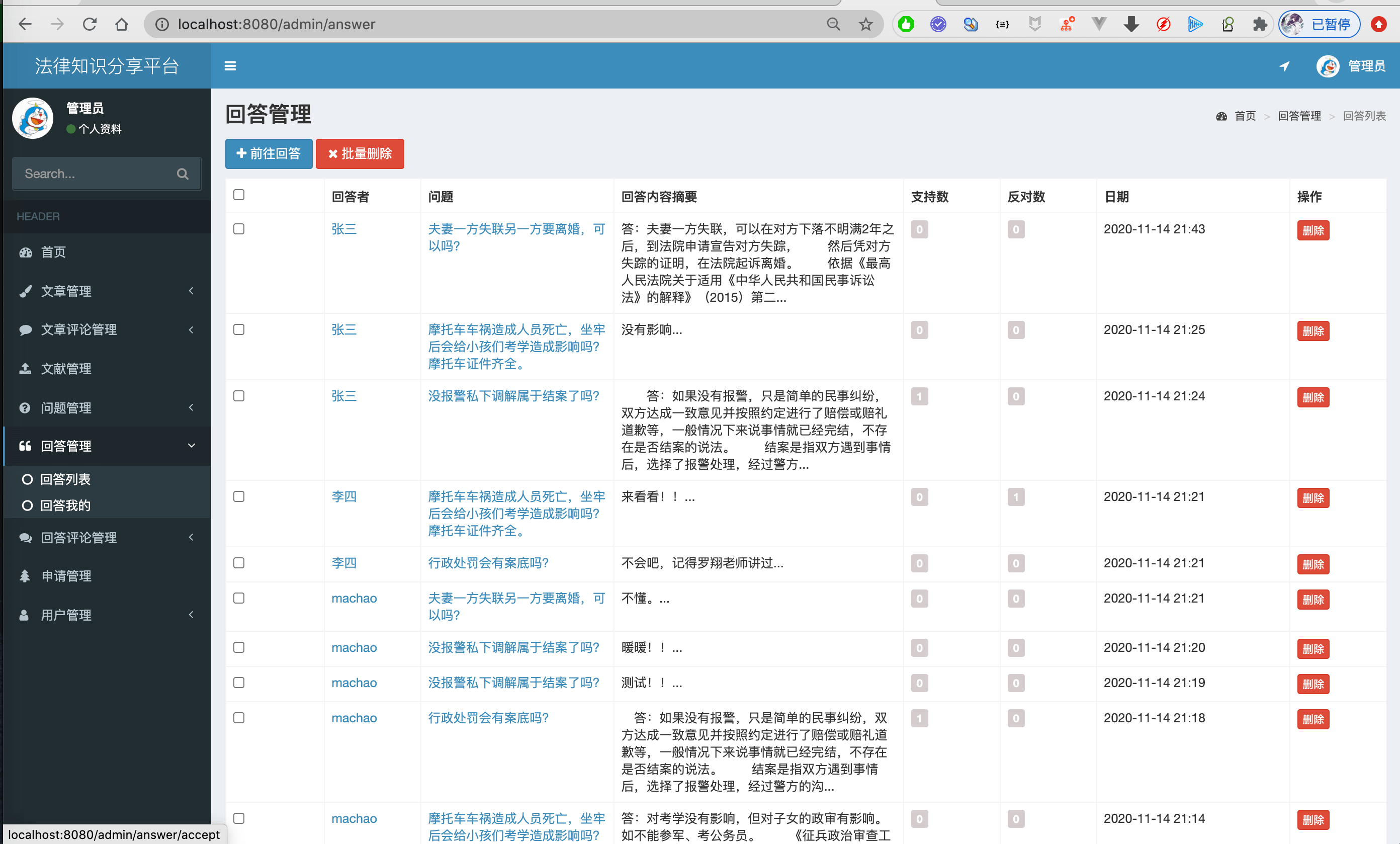
Task: Click the admin avatar in top header
Action: point(1327,66)
